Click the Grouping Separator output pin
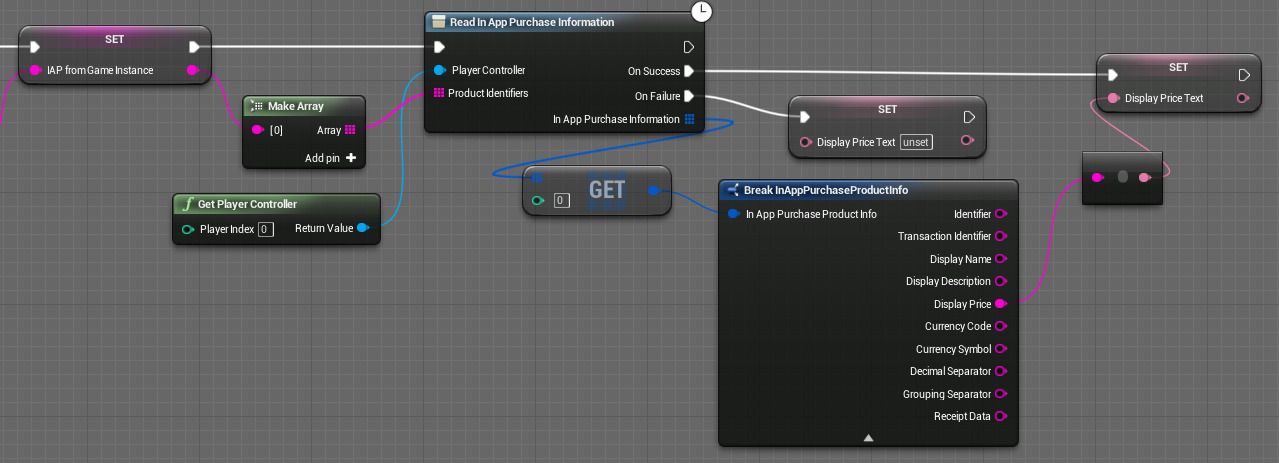 point(1001,394)
